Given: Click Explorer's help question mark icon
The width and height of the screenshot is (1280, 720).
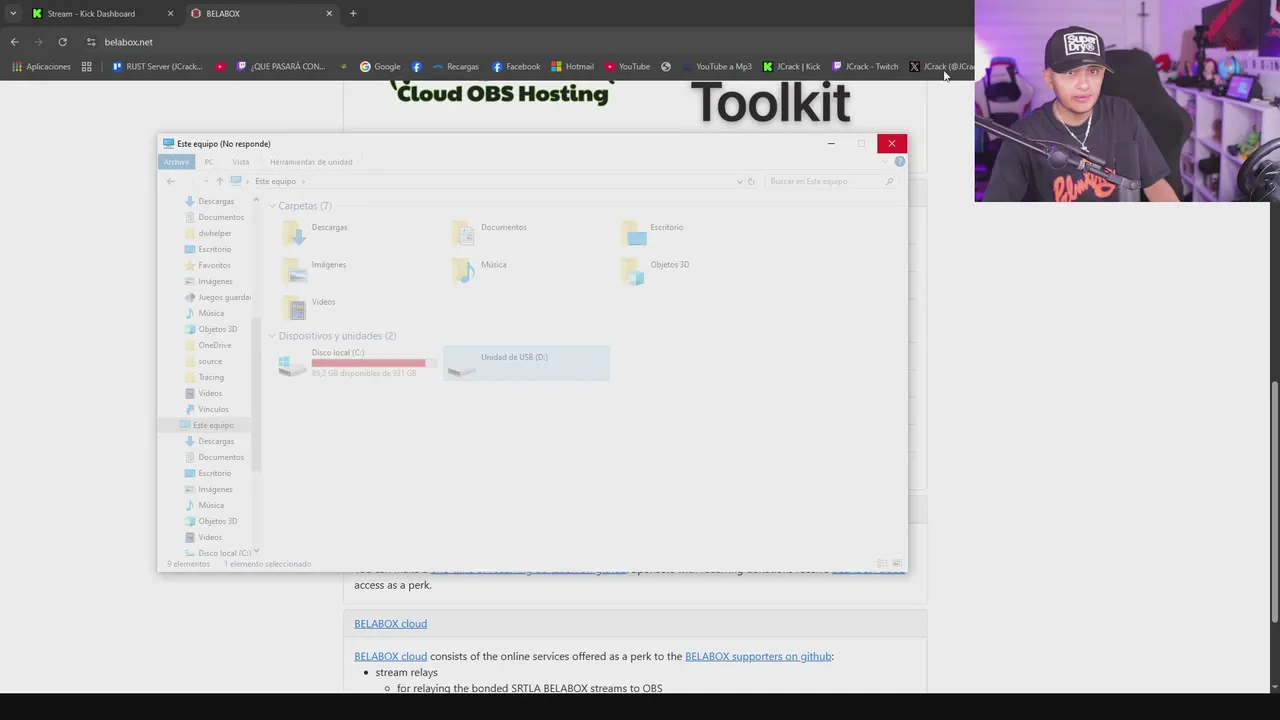Looking at the screenshot, I should click(899, 162).
